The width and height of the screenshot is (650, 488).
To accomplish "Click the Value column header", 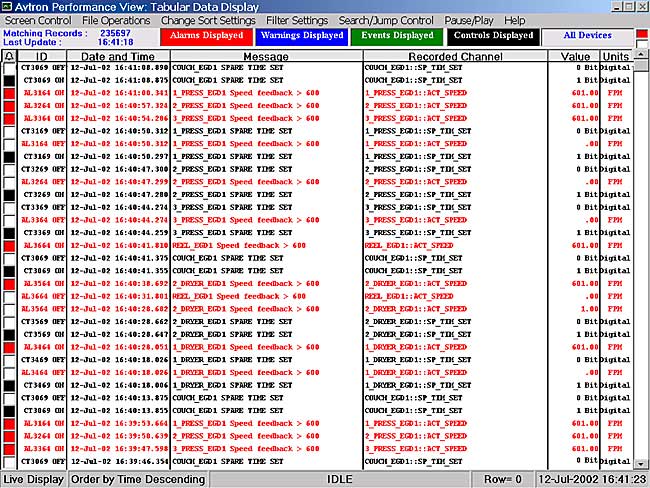I will coord(575,56).
